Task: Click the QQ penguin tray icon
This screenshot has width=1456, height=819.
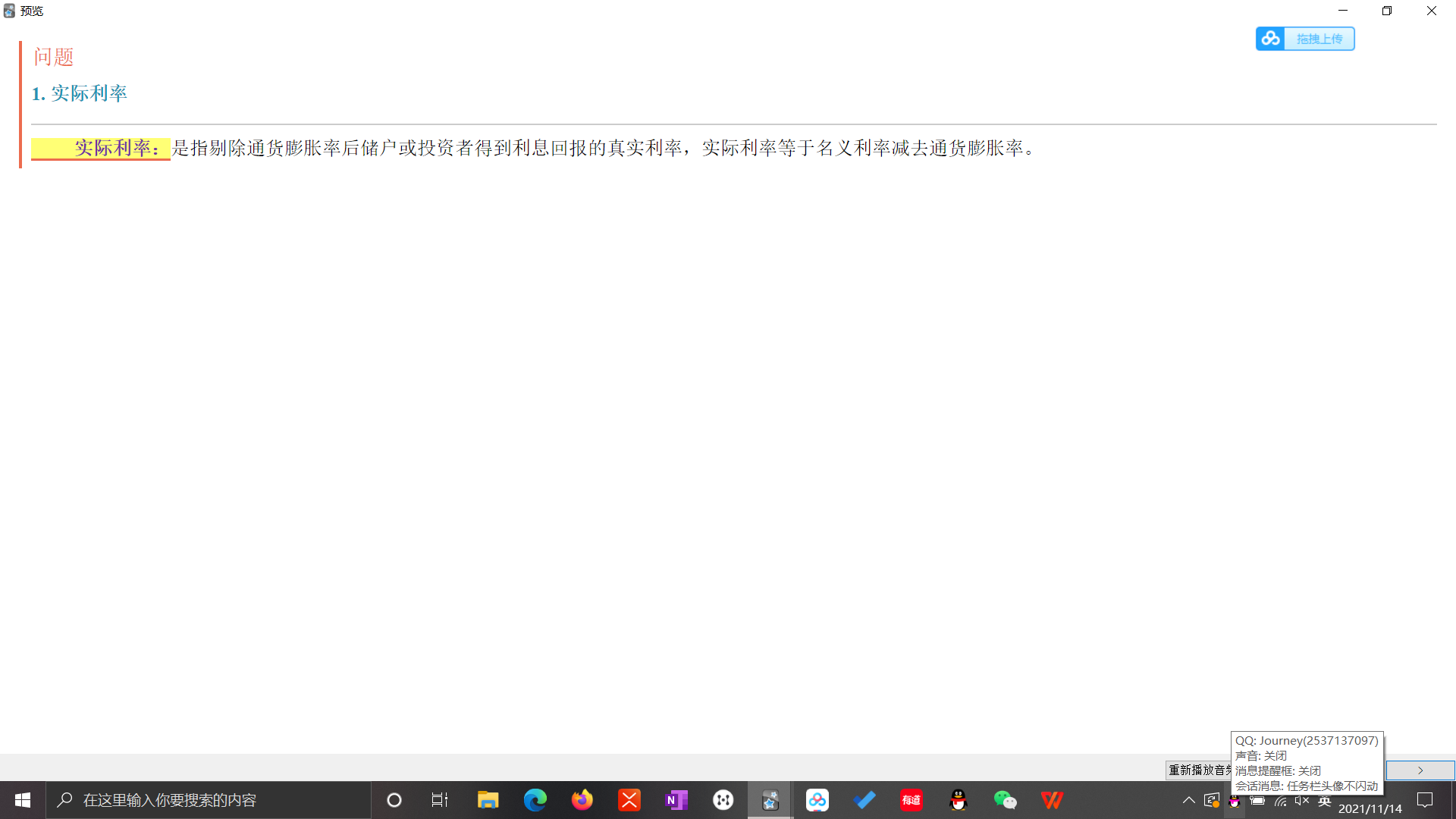Action: (x=1235, y=802)
